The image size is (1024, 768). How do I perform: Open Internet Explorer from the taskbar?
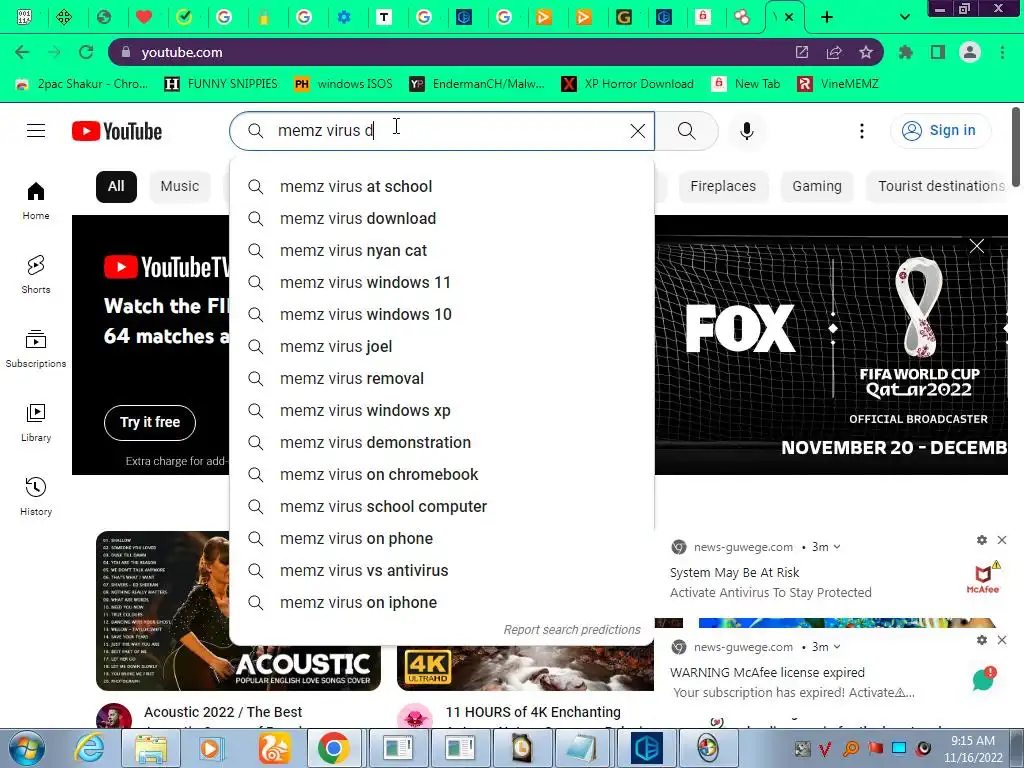click(x=89, y=748)
